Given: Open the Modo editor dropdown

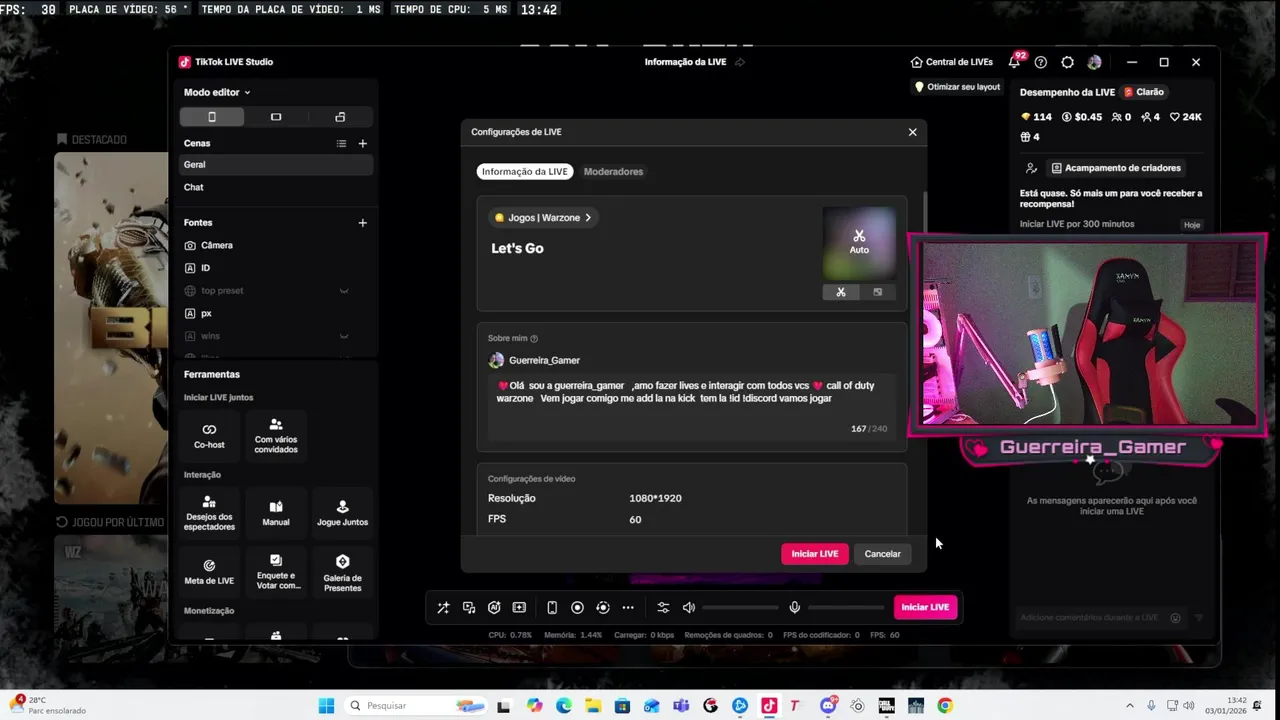Looking at the screenshot, I should tap(217, 92).
